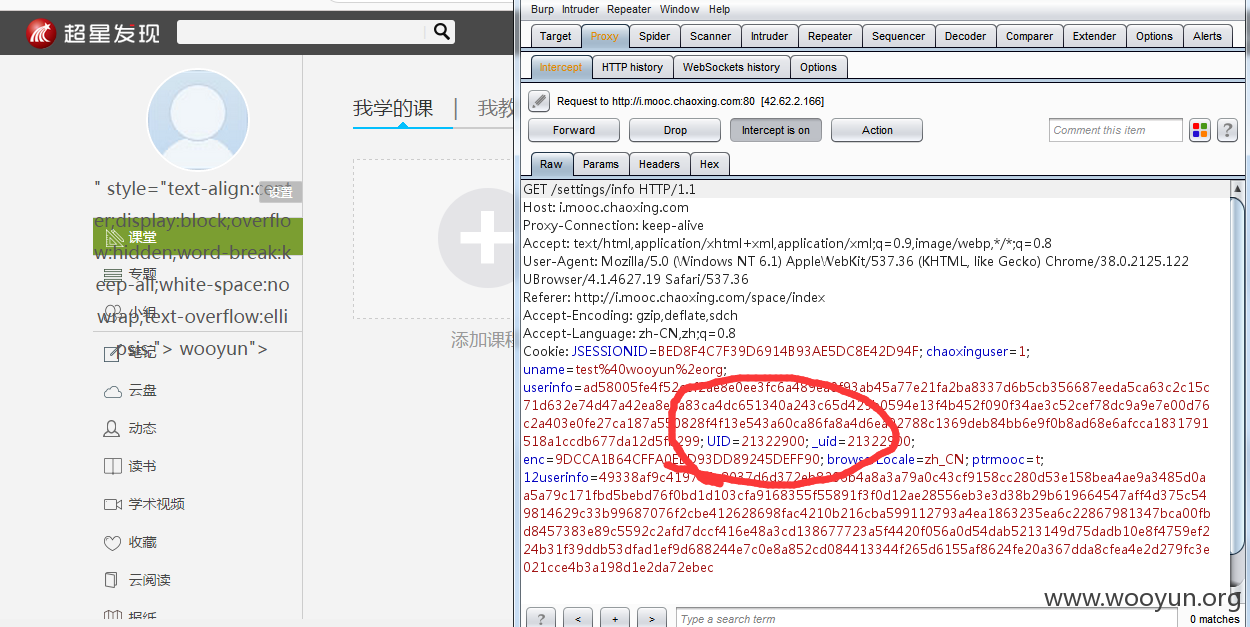Switch to the Hex message view tab

point(709,164)
